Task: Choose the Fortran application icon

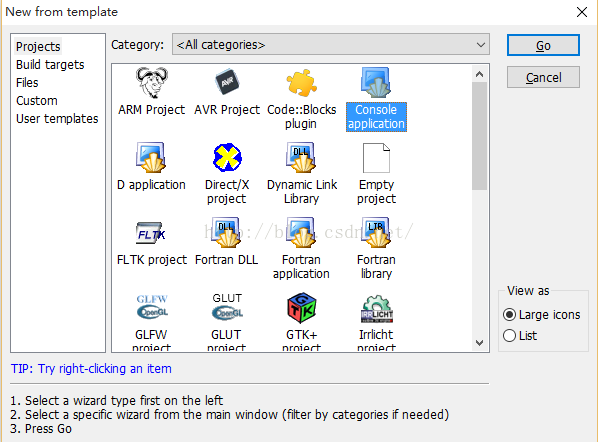Action: click(301, 233)
